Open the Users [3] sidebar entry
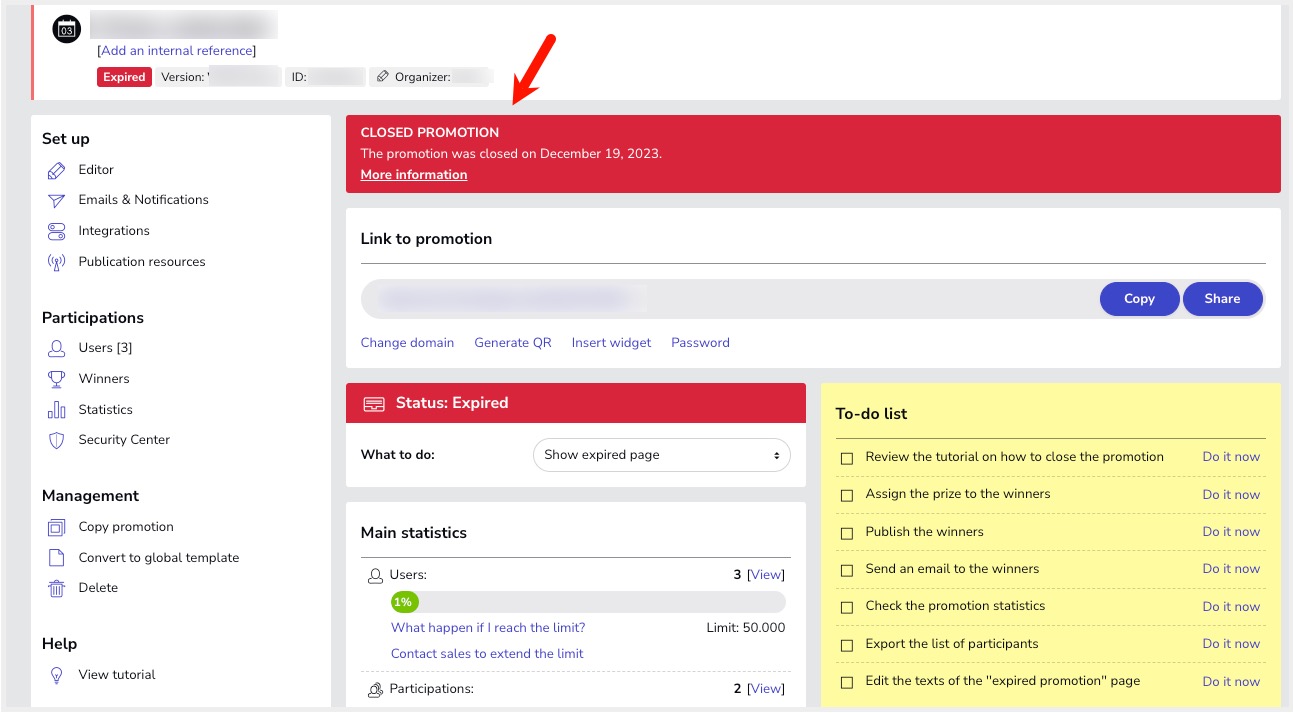Screen dimensions: 1293x713 (x=105, y=348)
